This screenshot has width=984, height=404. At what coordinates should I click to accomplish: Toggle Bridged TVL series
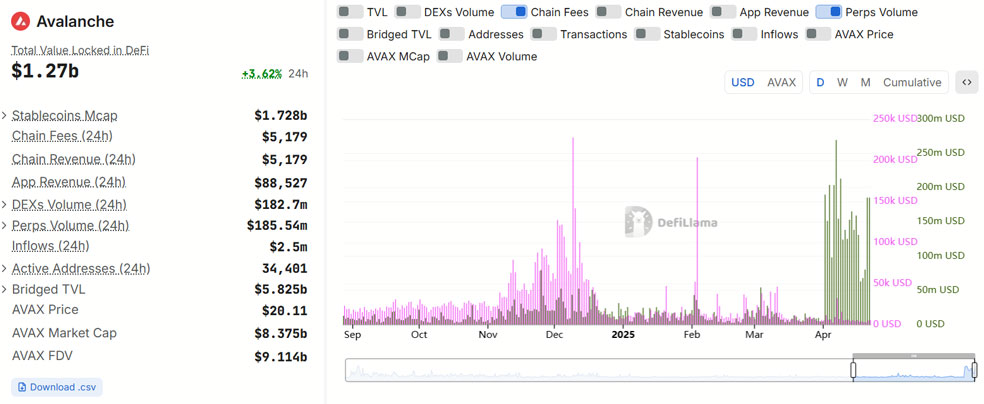click(x=350, y=35)
